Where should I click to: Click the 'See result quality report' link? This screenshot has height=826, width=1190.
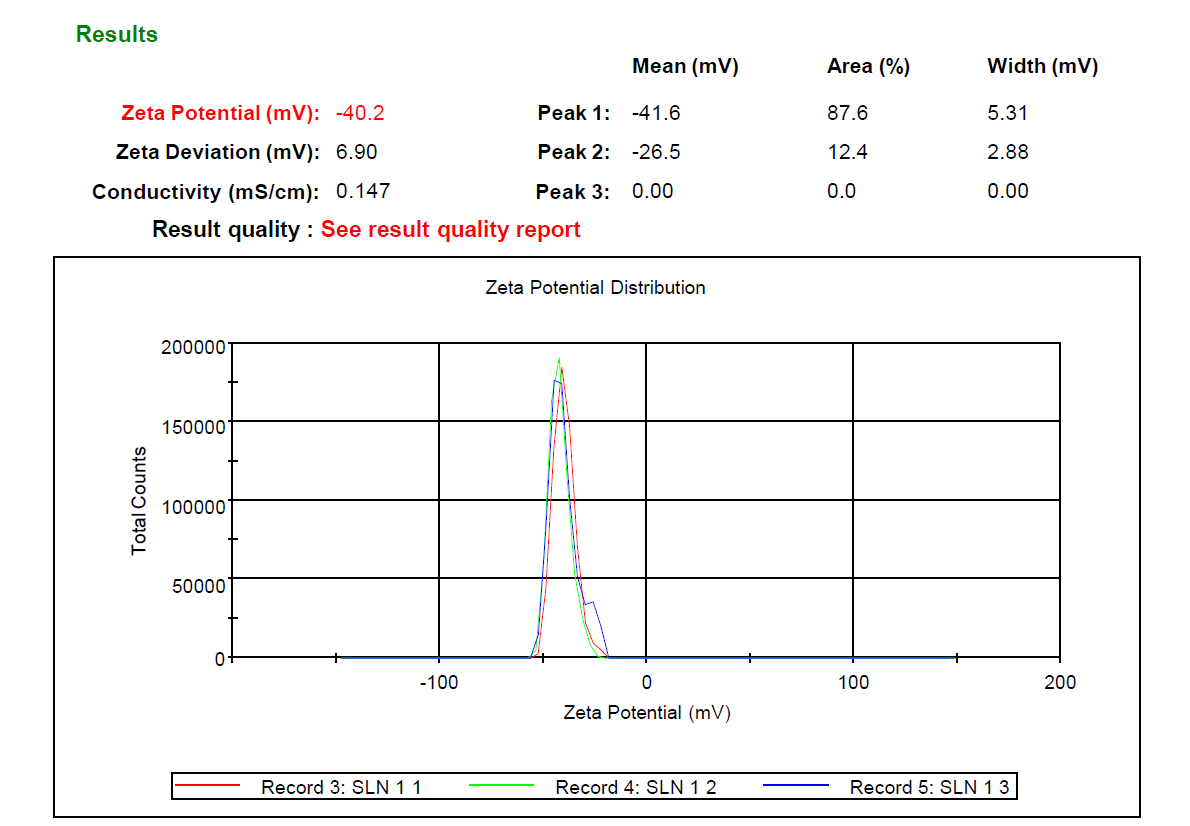coord(450,230)
